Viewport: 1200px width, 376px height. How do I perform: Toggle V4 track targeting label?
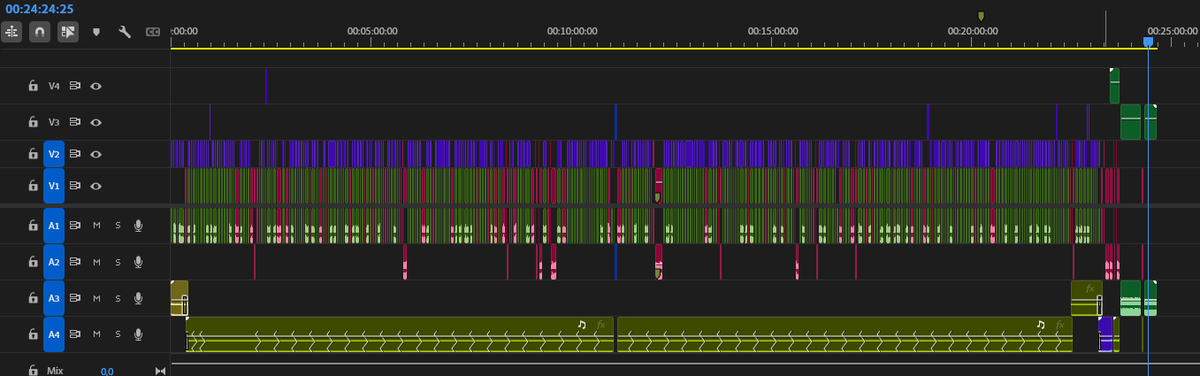[x=54, y=86]
